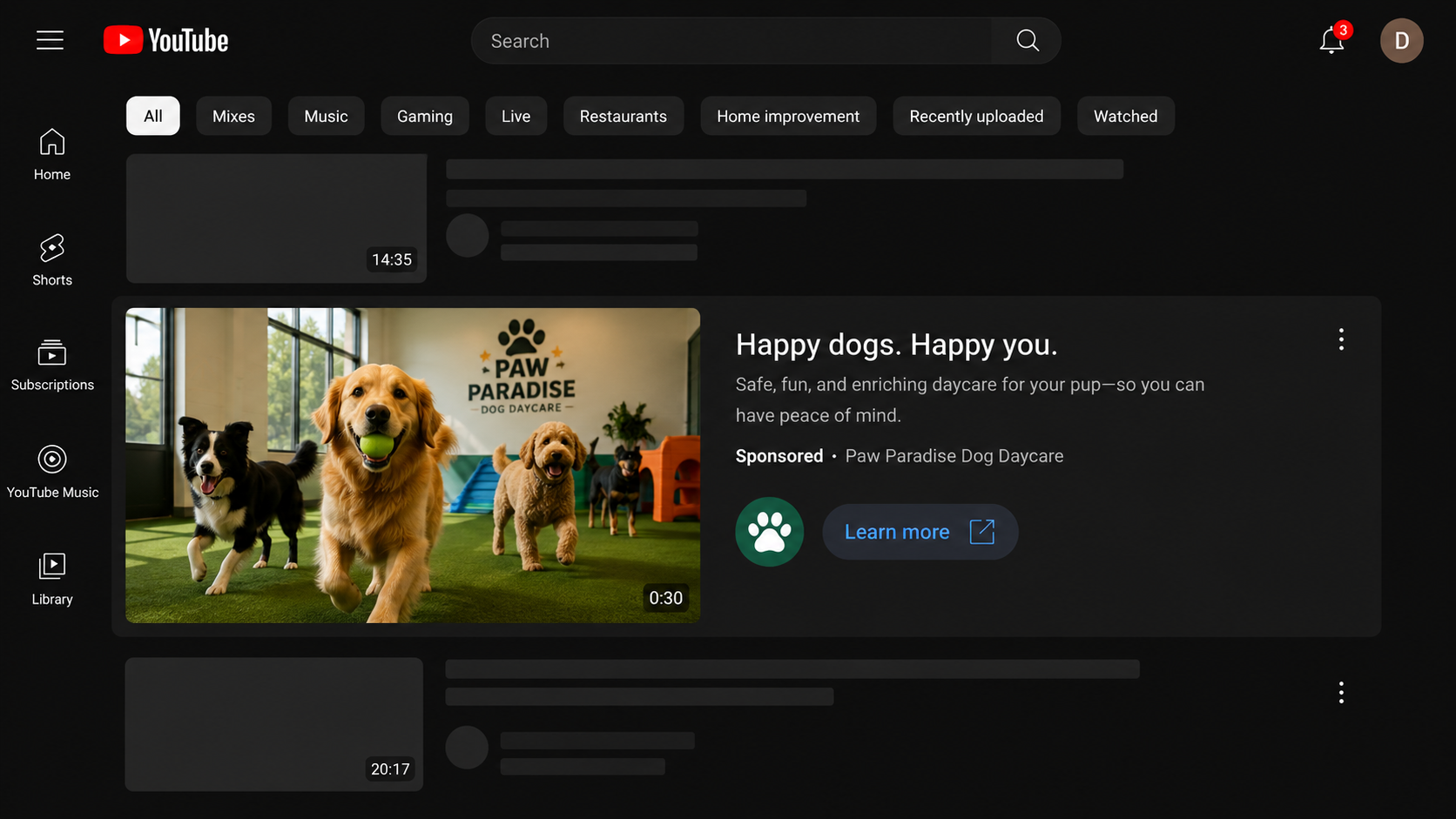
Task: Select the Restaurants filter chip
Action: coord(624,116)
